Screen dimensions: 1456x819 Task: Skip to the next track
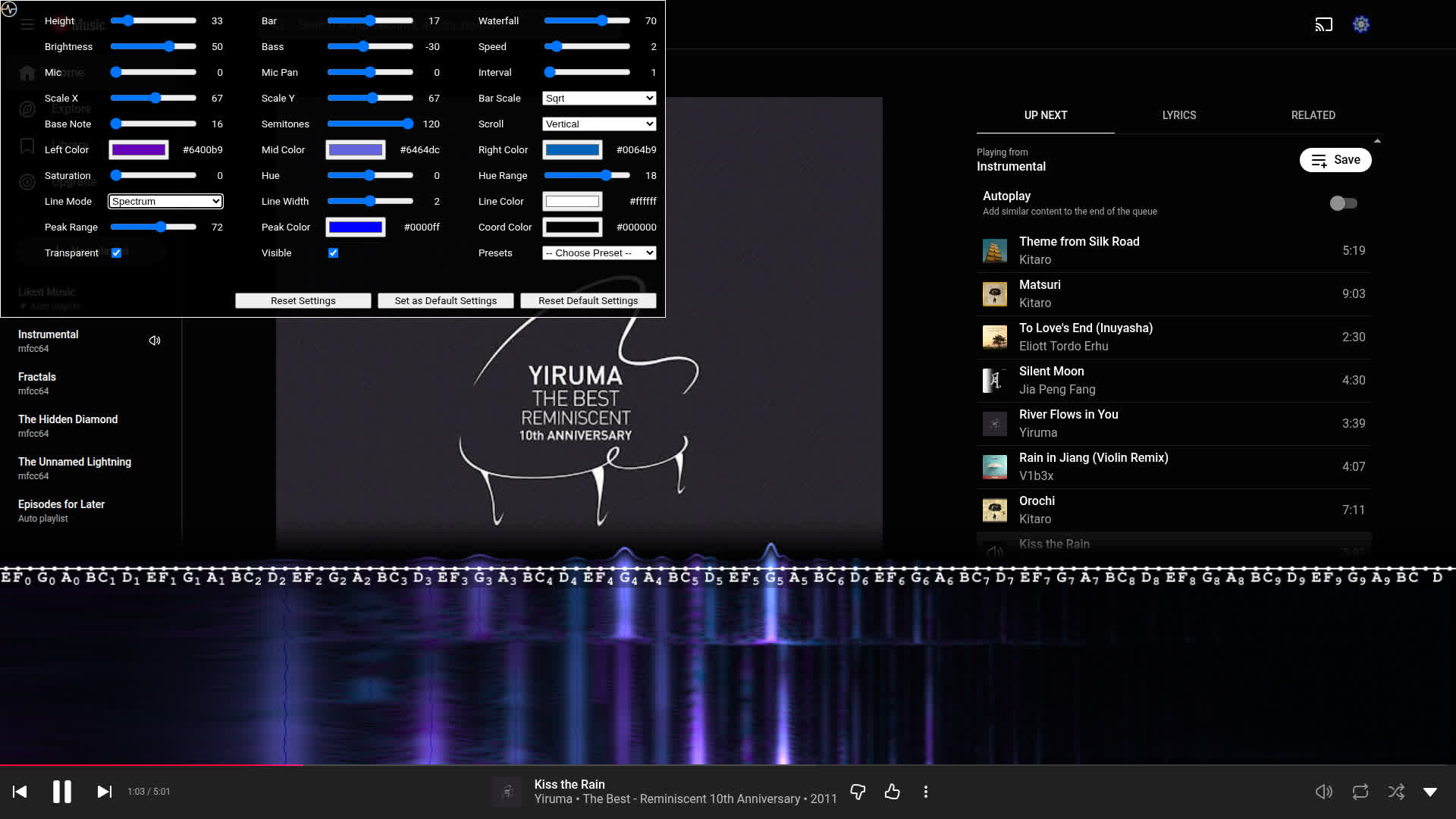pos(105,792)
